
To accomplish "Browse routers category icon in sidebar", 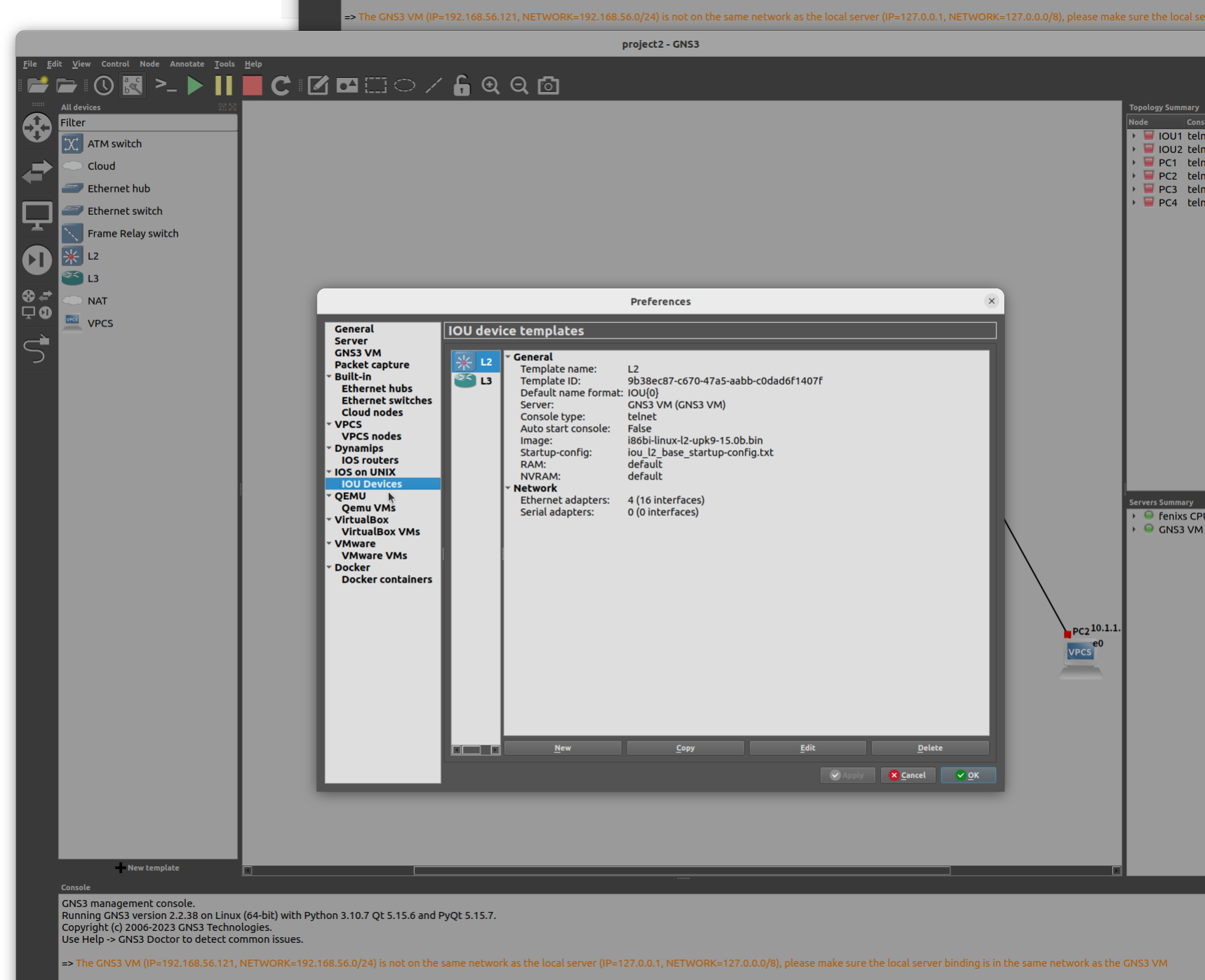I will [x=36, y=128].
